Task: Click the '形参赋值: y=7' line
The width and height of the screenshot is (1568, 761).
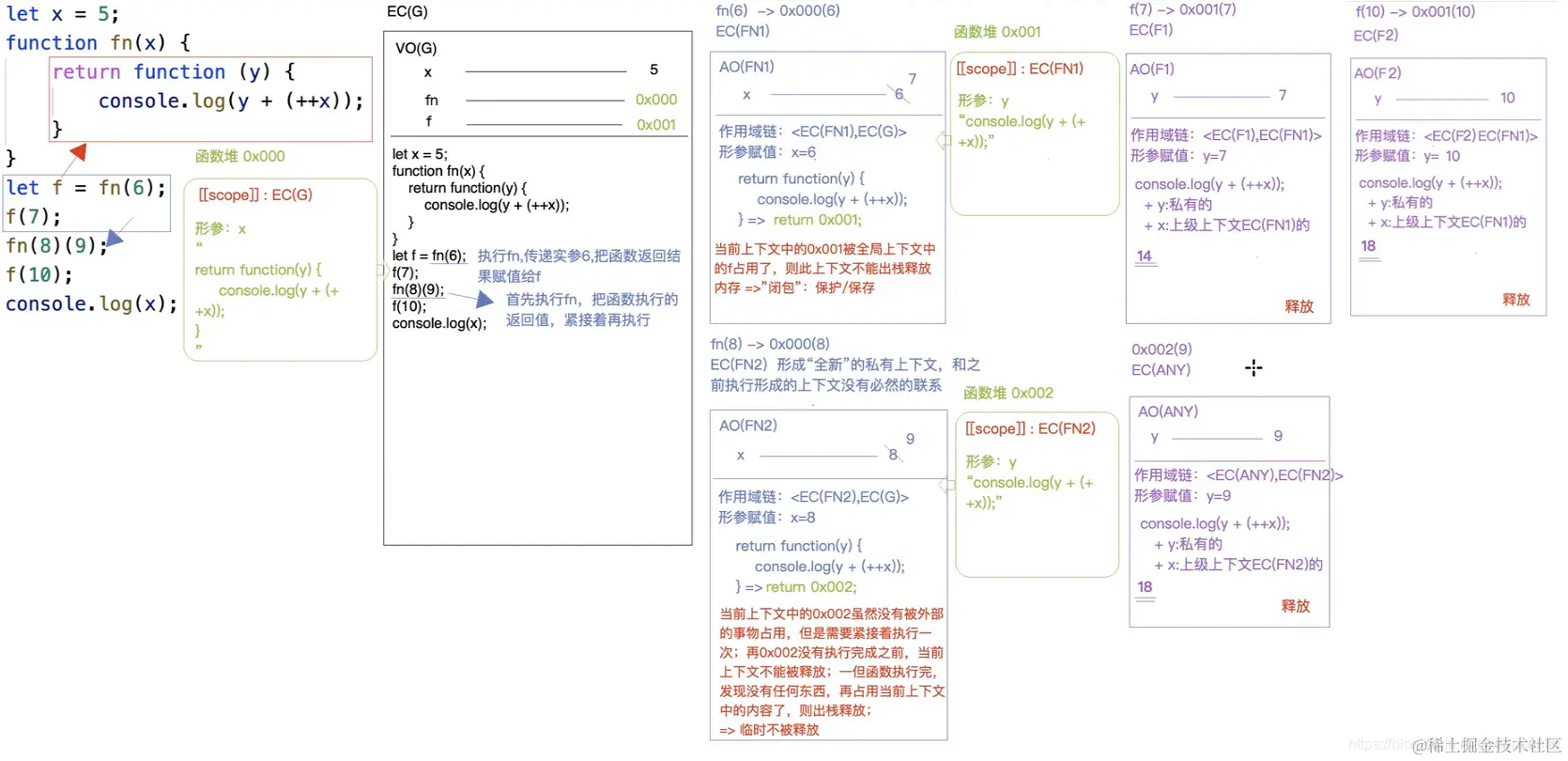Action: coord(1178,156)
